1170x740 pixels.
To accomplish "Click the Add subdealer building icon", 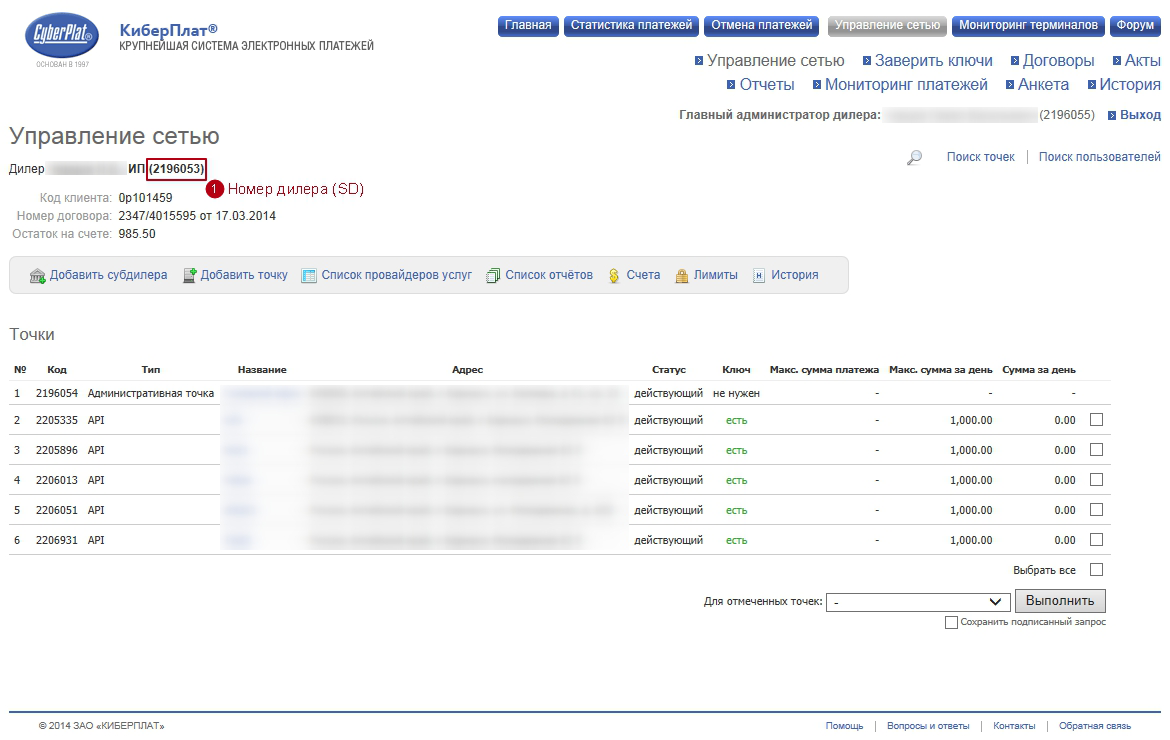I will click(x=38, y=276).
